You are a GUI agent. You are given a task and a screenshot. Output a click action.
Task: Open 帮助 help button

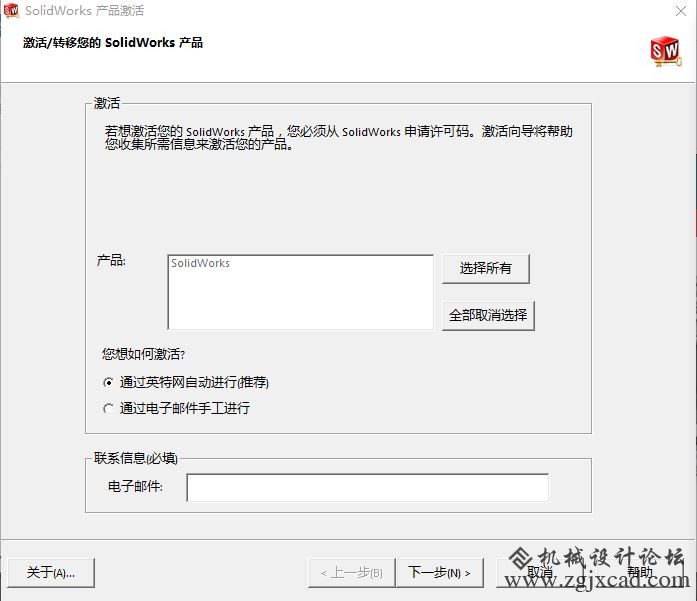tap(640, 573)
